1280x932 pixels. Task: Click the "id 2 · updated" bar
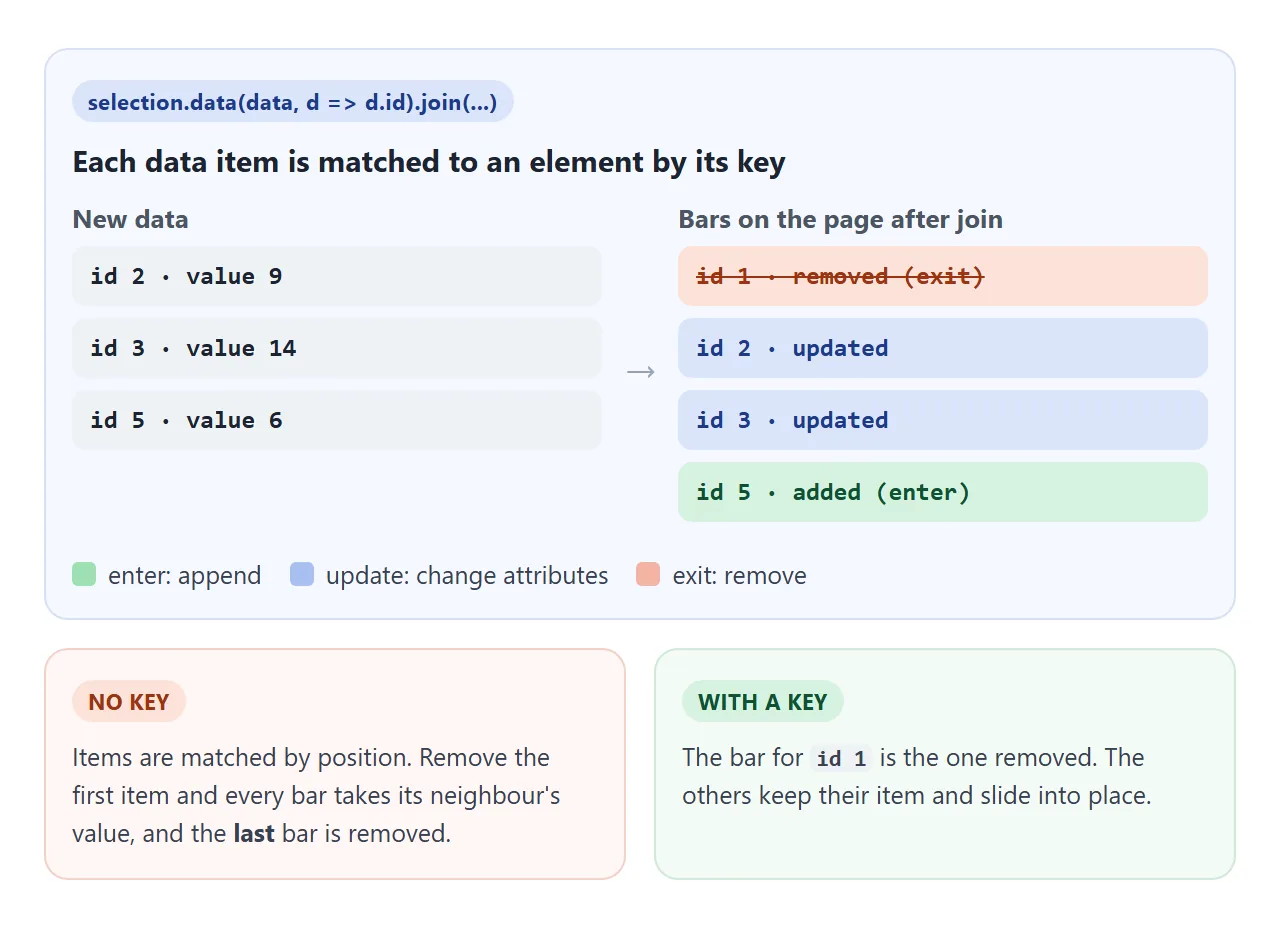(943, 348)
